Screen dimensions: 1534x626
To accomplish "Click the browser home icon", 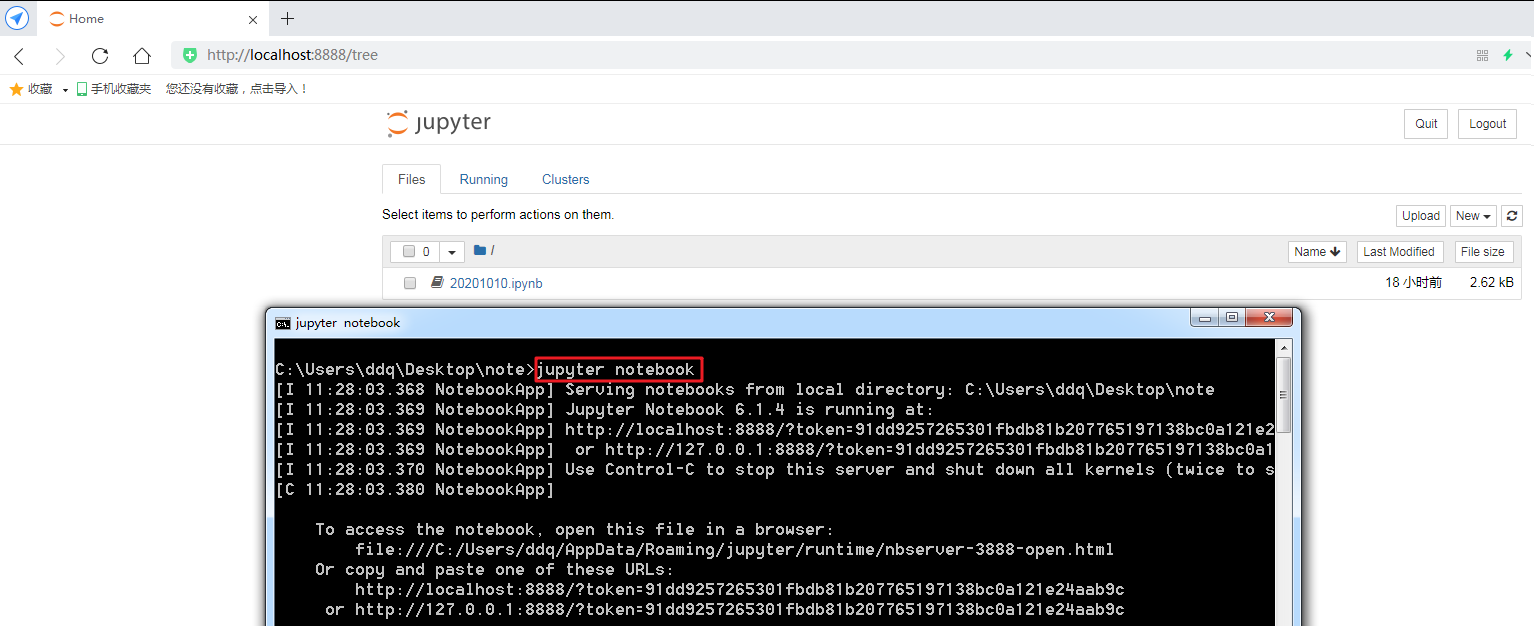I will (x=141, y=55).
